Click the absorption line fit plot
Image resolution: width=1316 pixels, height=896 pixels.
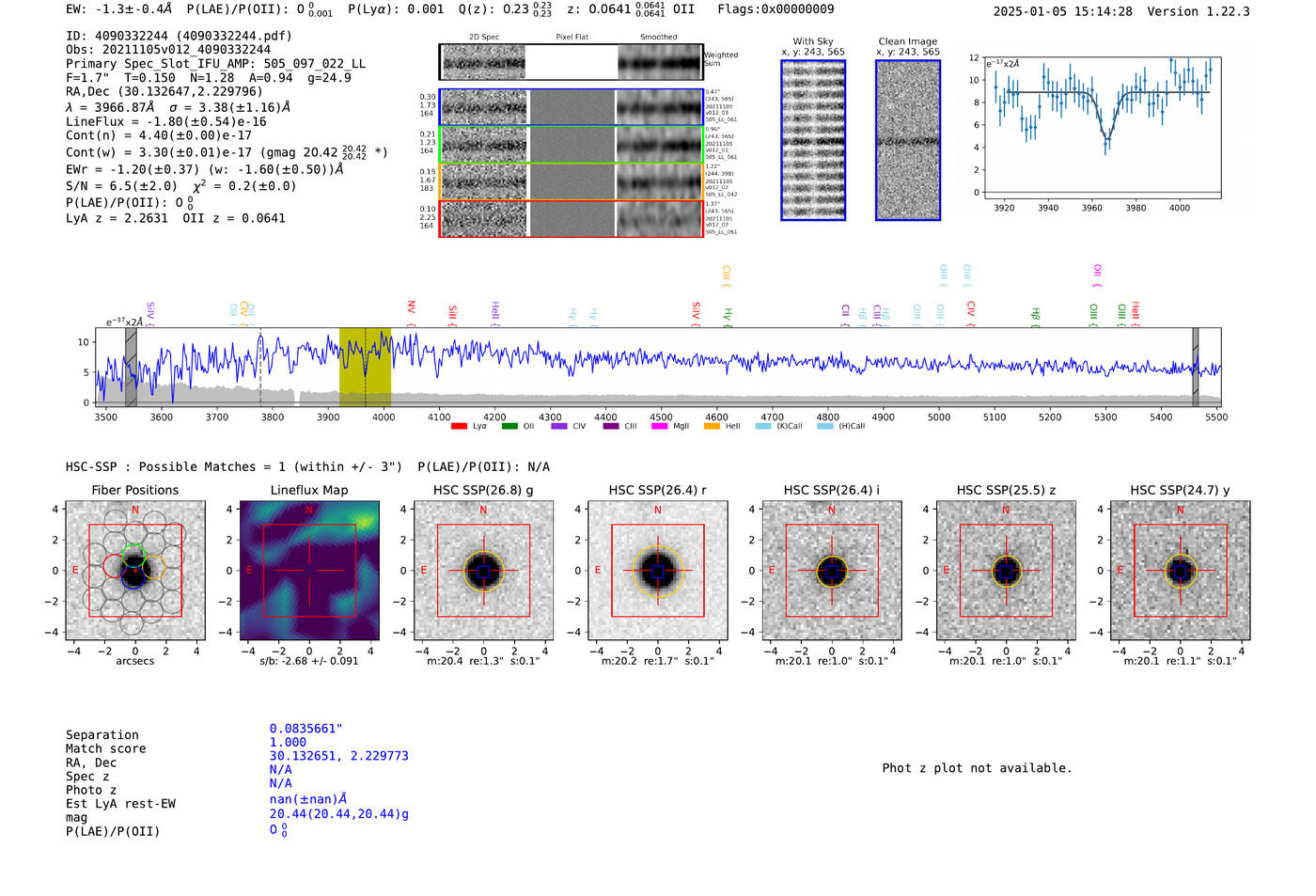tap(1102, 127)
